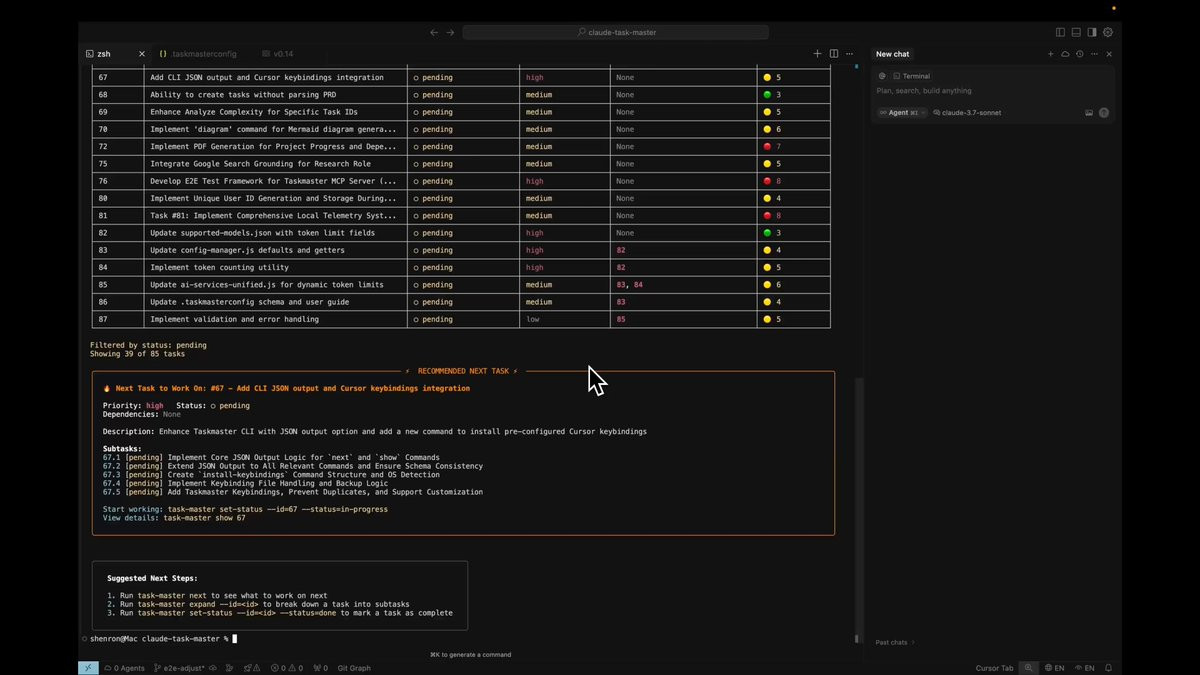This screenshot has width=1200, height=675.
Task: Click 'task-master show 67' command text
Action: (x=204, y=518)
